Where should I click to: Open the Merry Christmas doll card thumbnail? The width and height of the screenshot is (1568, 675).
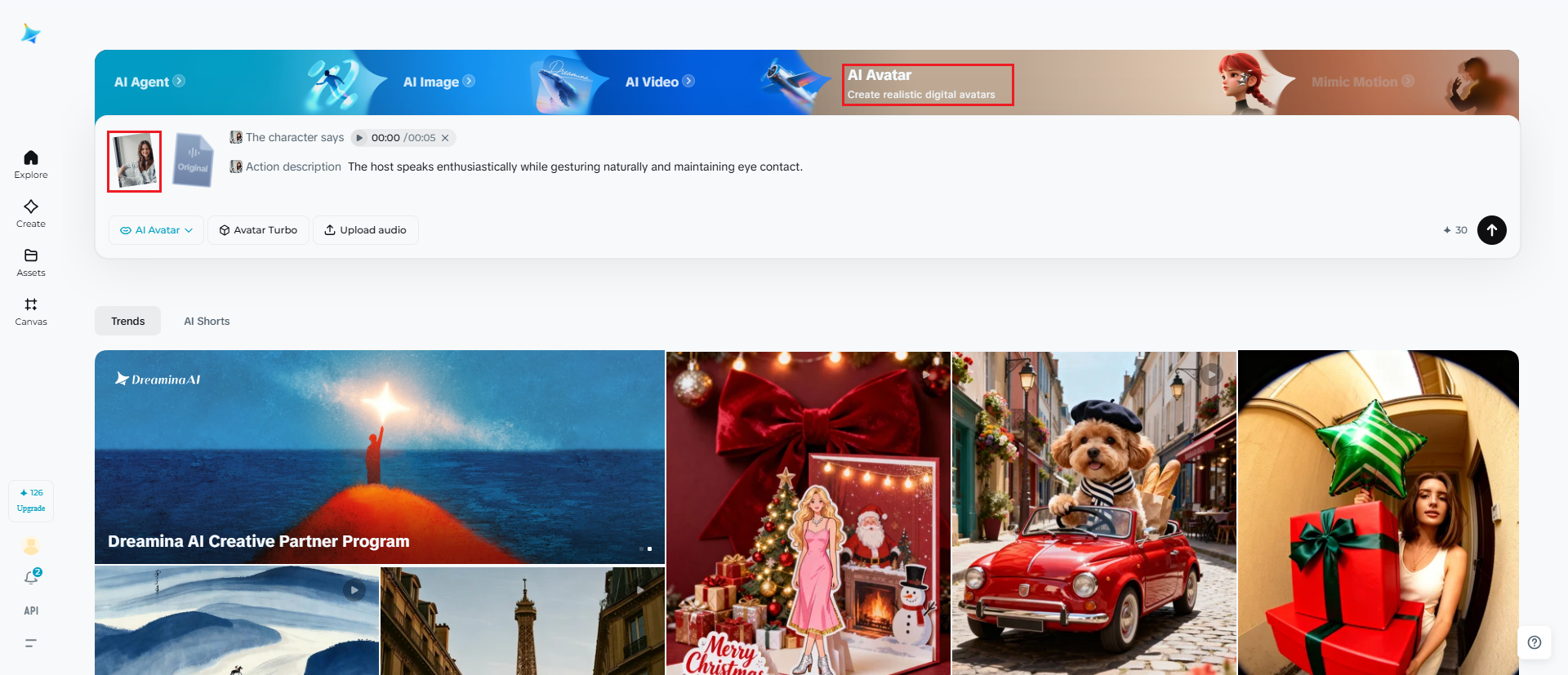pos(808,513)
